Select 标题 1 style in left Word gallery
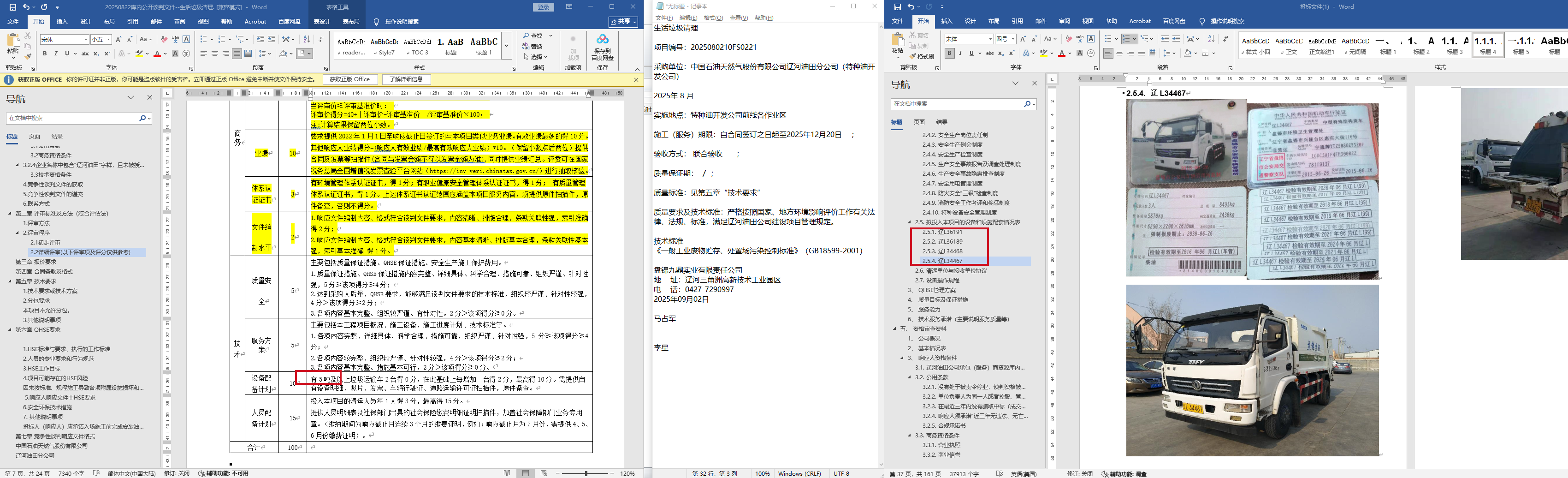The height and width of the screenshot is (478, 1568). point(483,46)
